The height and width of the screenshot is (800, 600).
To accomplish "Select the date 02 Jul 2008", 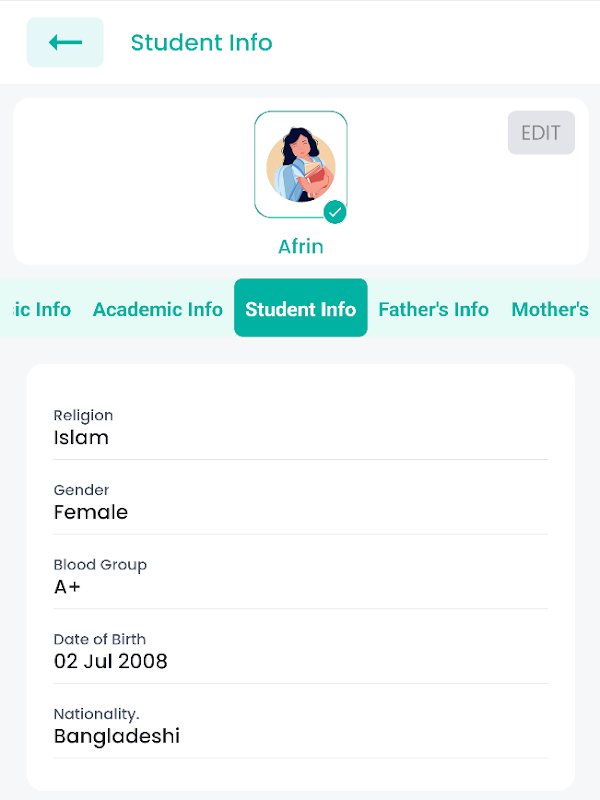I will tap(110, 661).
